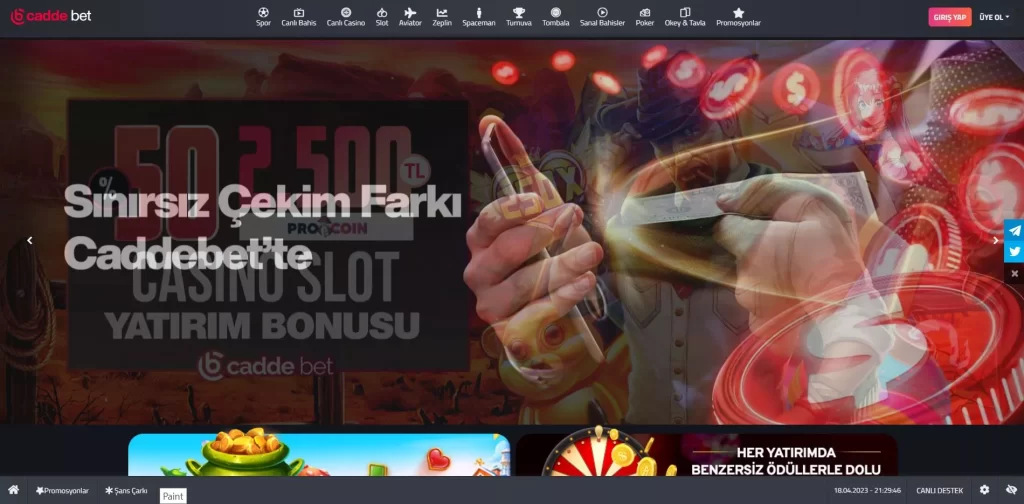This screenshot has width=1024, height=504.
Task: Show the previous banner slide
Action: point(29,240)
